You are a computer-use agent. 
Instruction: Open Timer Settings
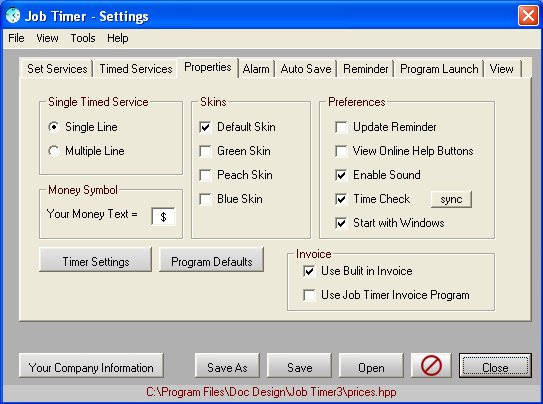(96, 260)
